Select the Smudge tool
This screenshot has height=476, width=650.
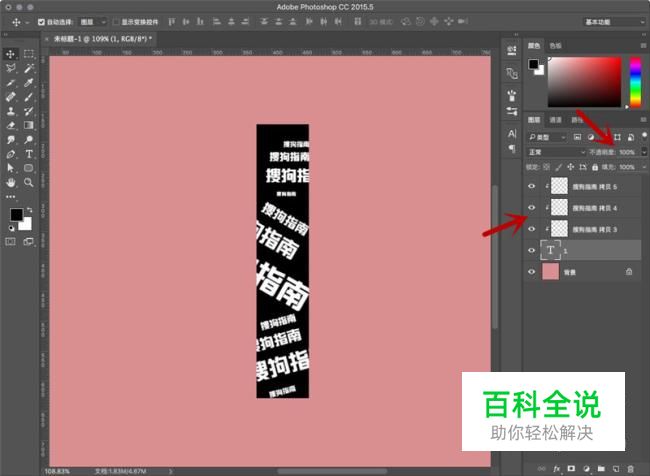[10, 140]
